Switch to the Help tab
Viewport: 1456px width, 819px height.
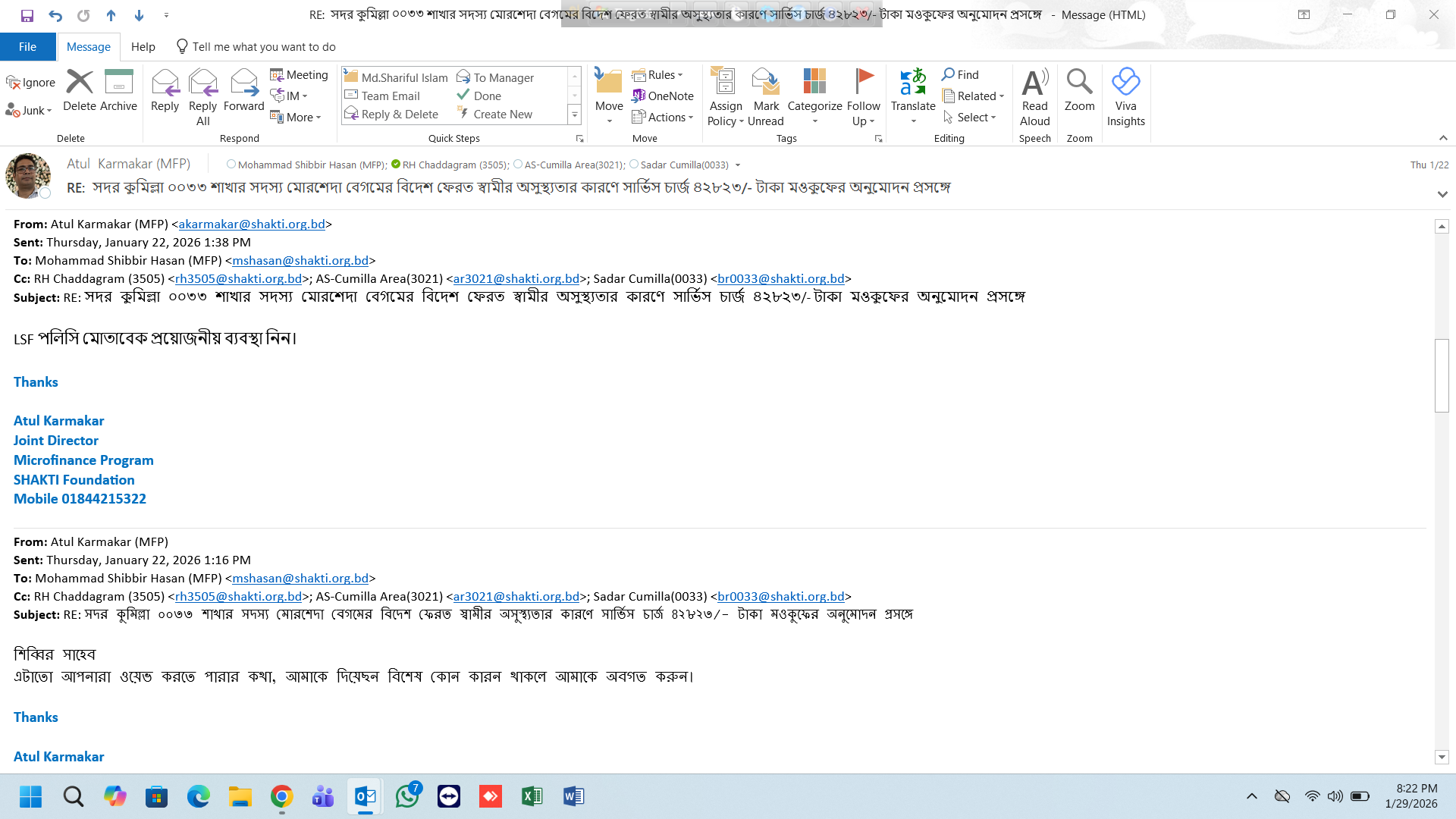click(x=143, y=47)
